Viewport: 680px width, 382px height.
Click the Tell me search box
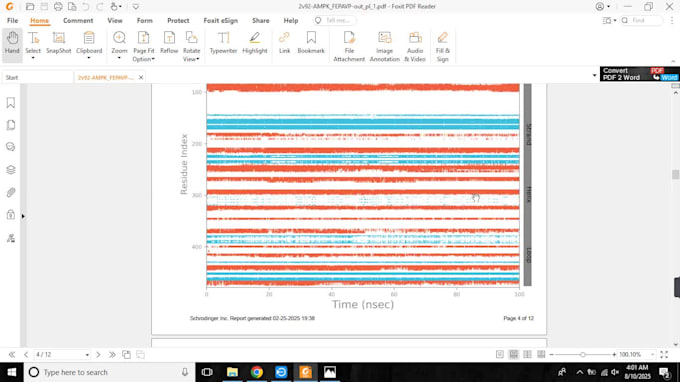(335, 20)
